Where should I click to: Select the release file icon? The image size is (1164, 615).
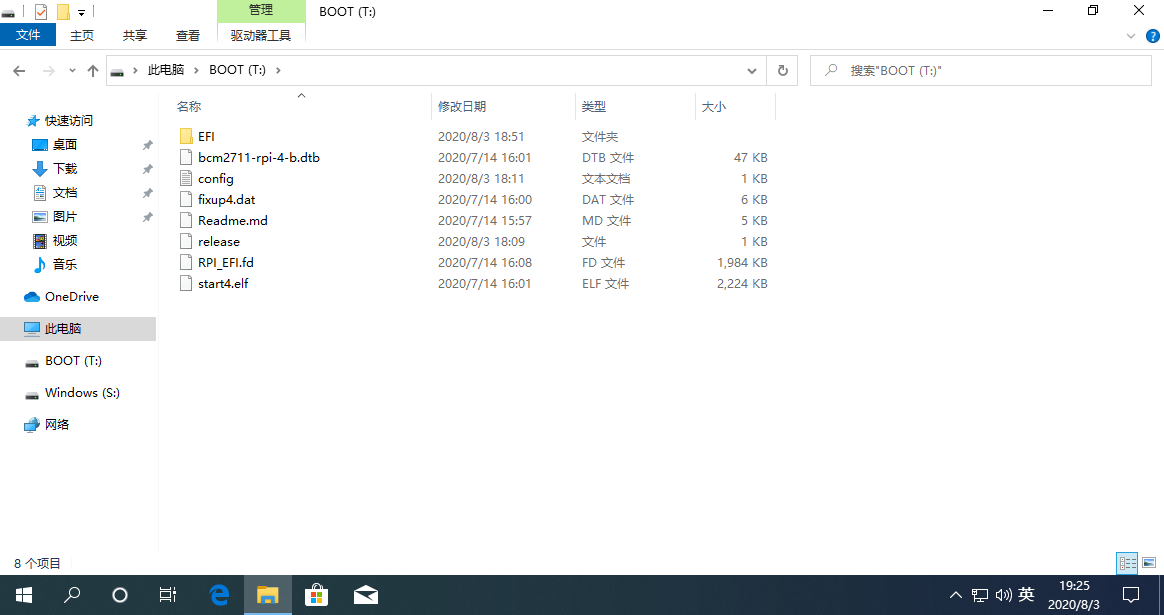186,241
